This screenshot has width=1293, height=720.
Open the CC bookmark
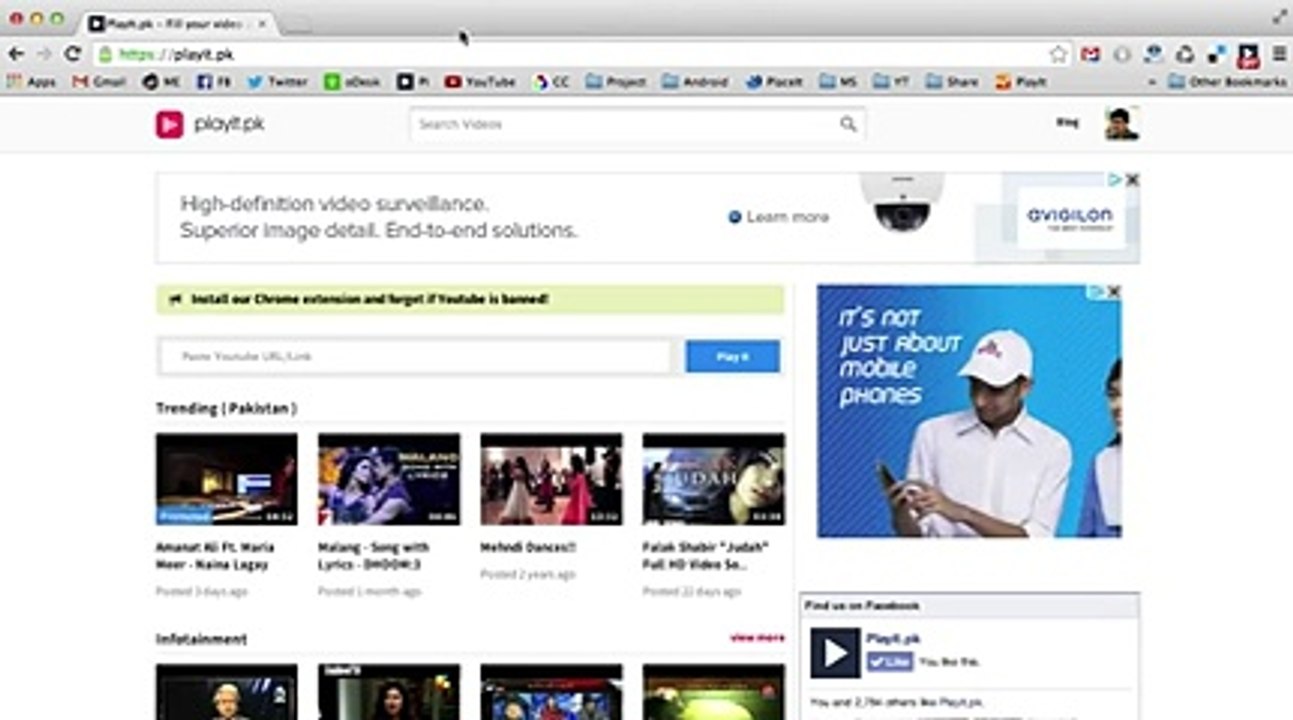tap(550, 82)
